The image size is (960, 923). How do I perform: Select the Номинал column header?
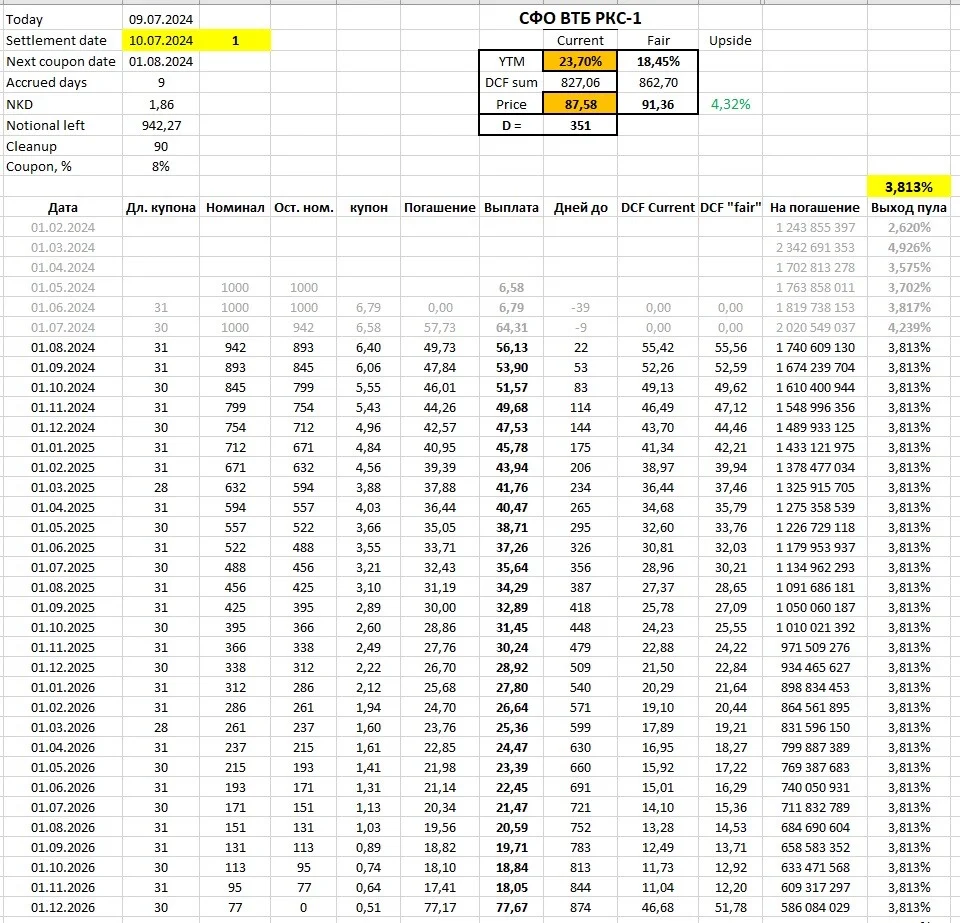pos(235,207)
